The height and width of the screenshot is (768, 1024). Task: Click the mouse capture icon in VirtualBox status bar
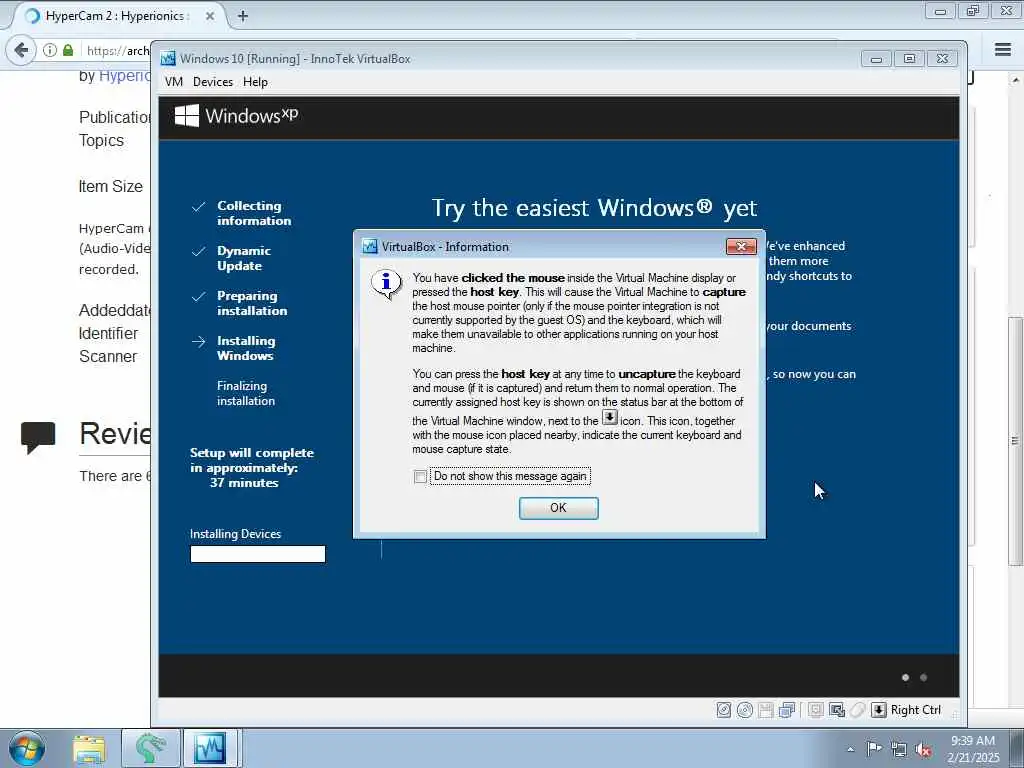[857, 710]
